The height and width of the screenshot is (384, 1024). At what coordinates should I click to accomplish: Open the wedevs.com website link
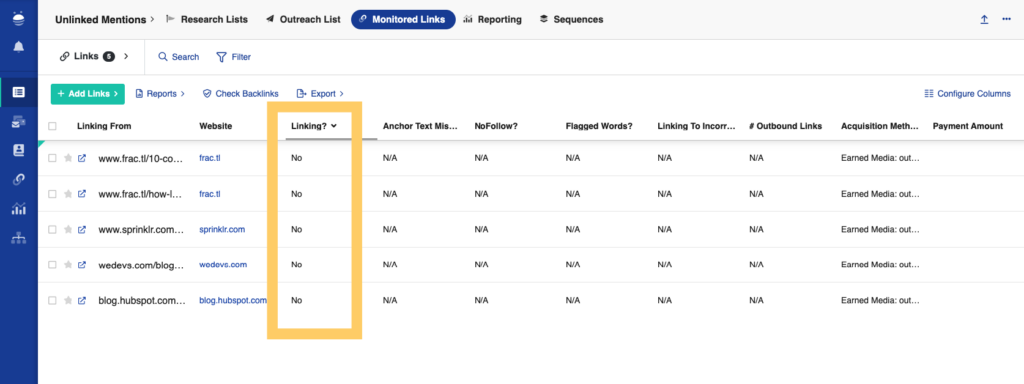pos(223,264)
